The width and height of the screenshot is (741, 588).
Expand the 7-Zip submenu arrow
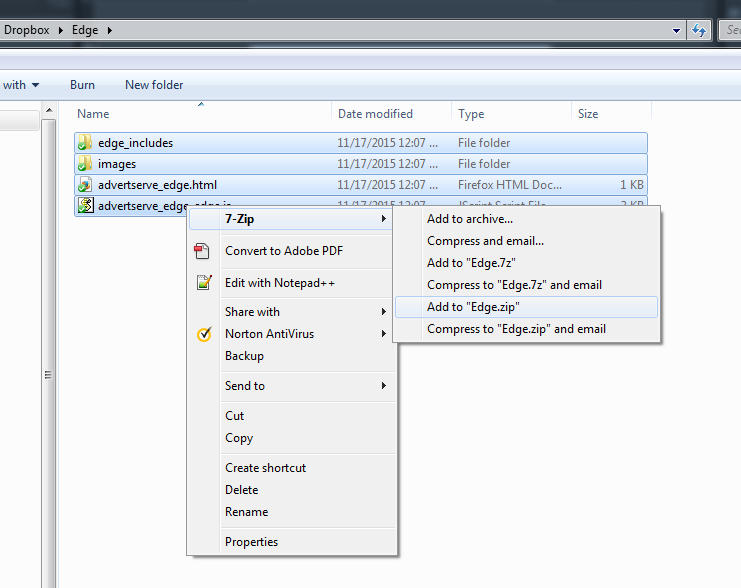[x=384, y=218]
